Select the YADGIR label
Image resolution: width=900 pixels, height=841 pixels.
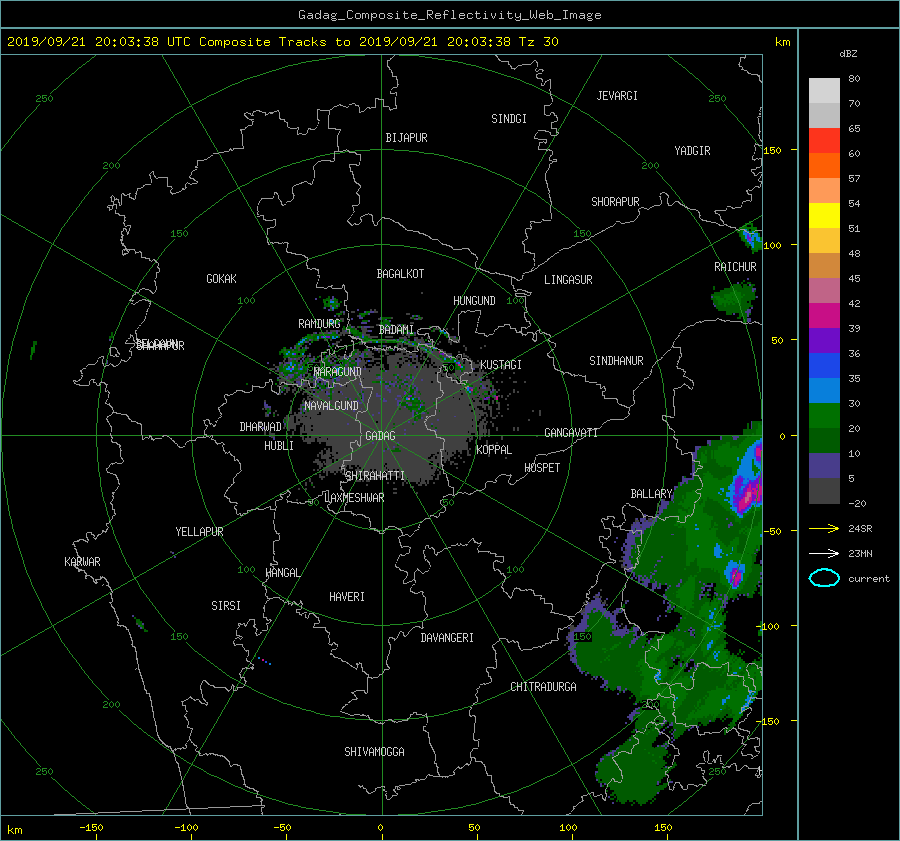(692, 151)
